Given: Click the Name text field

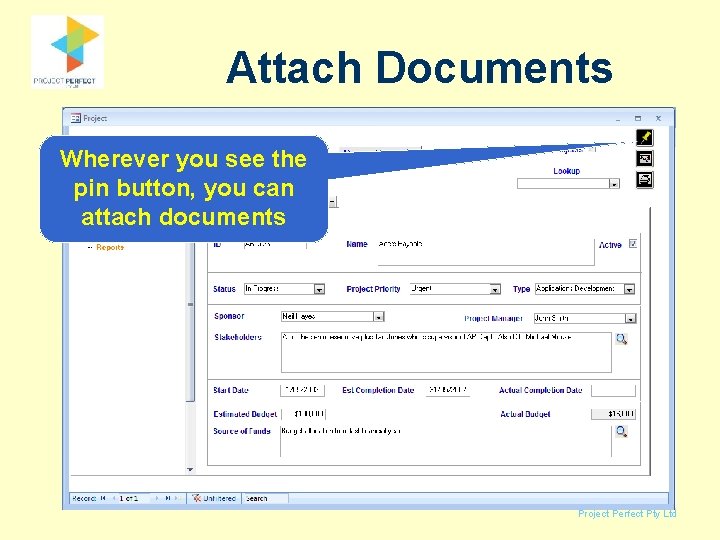Looking at the screenshot, I should point(486,252).
